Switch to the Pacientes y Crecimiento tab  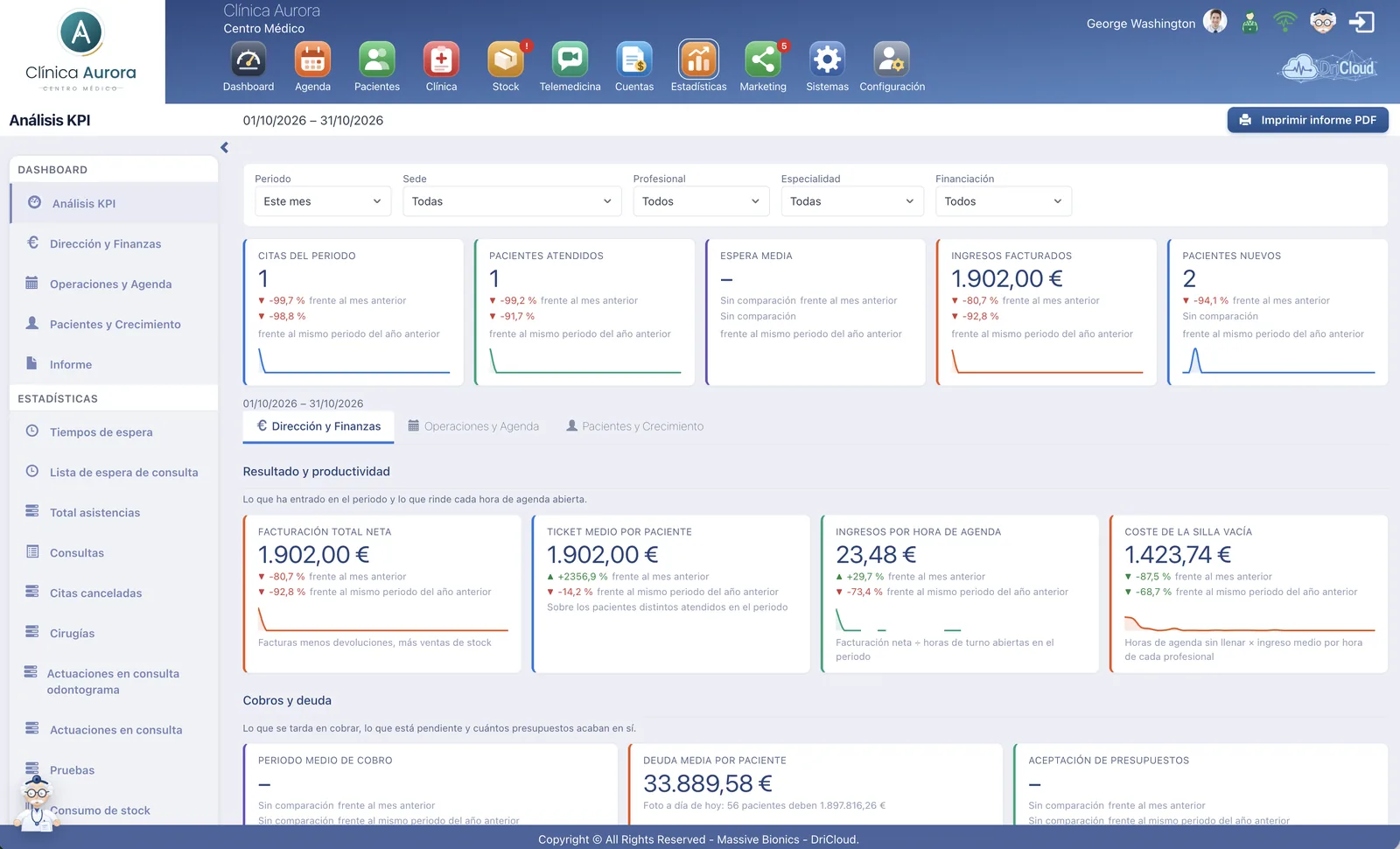634,426
